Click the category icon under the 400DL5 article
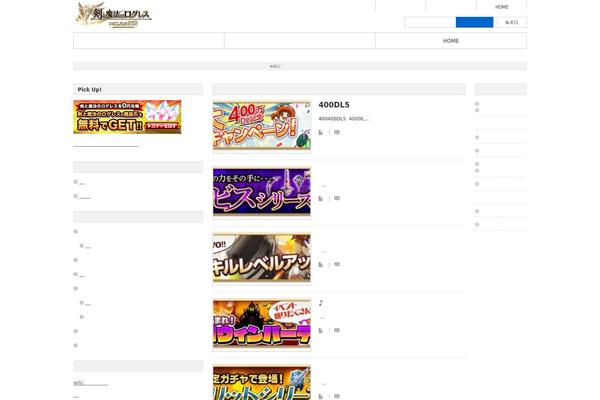600x400 pixels. pos(321,132)
